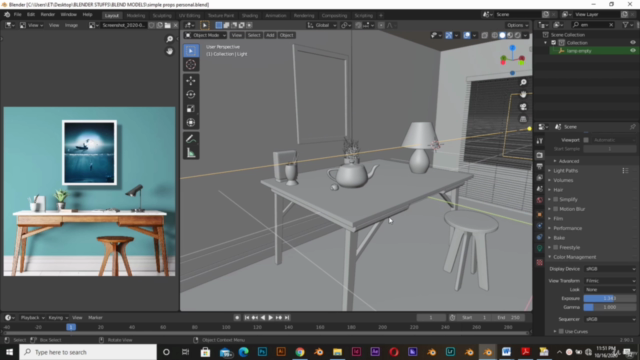640x360 pixels.
Task: Open the Keying menu in timeline
Action: tap(58, 318)
